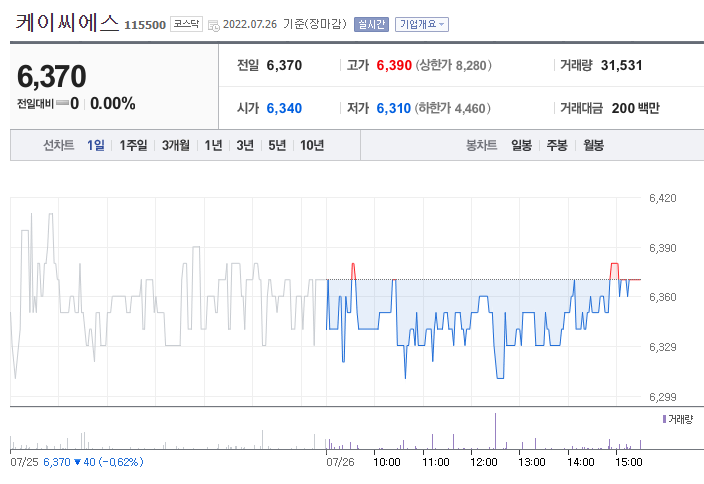Click the 거래량 value 31,531
The width and height of the screenshot is (704, 484).
click(x=621, y=66)
